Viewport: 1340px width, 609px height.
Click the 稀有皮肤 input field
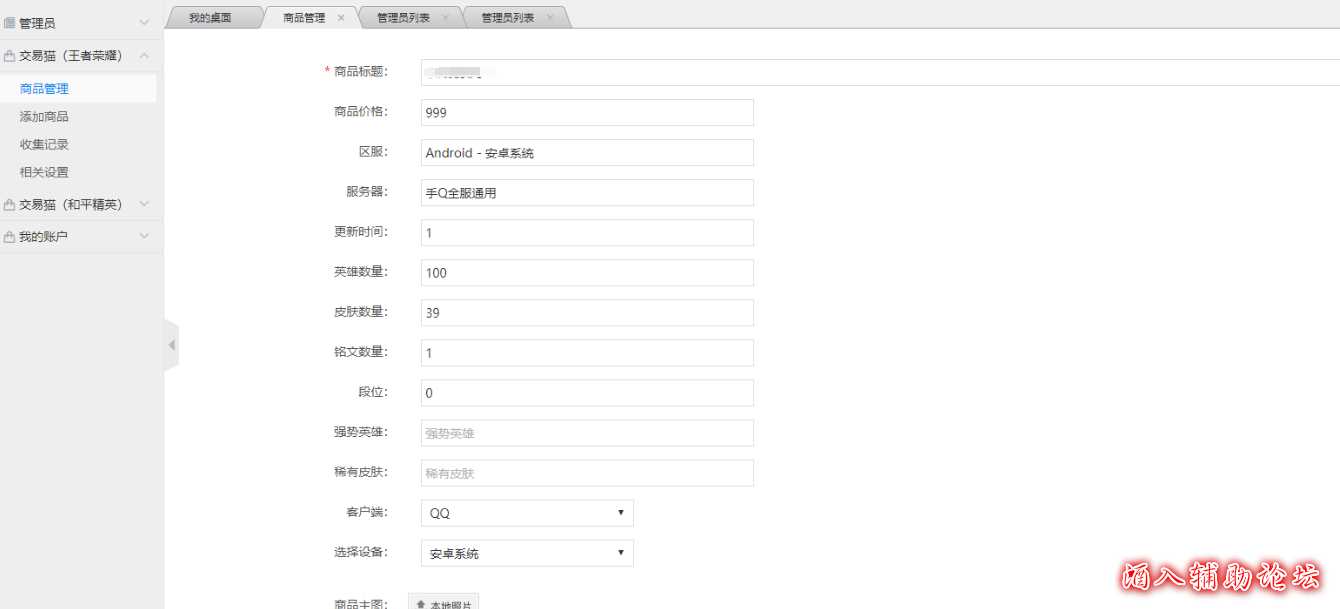(587, 473)
